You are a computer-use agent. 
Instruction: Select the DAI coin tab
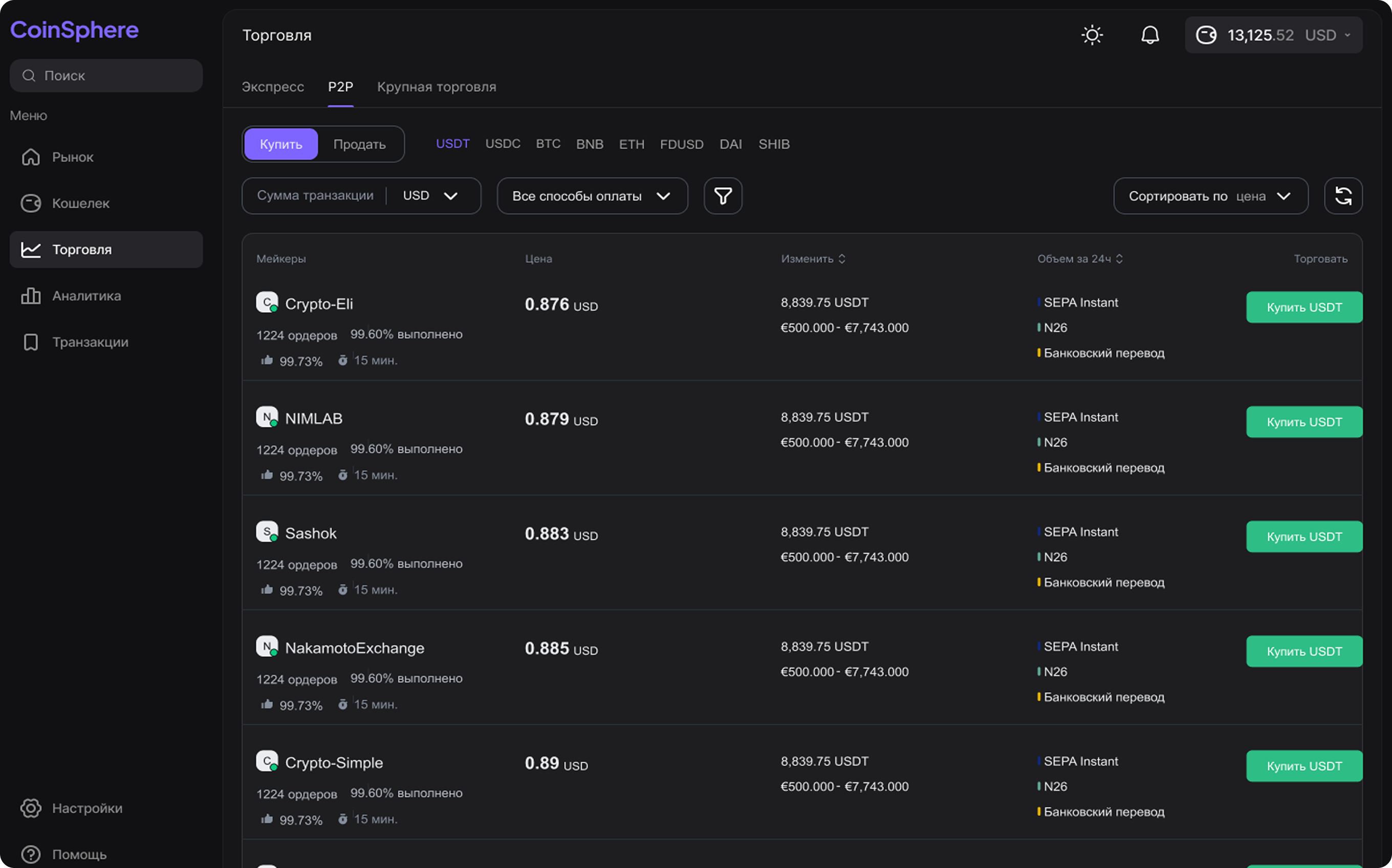(731, 144)
